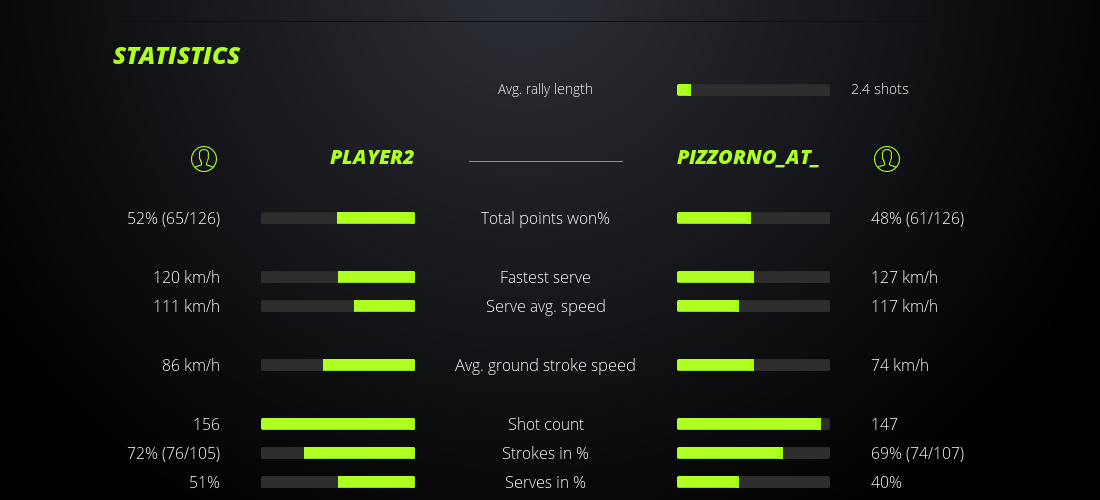This screenshot has height=500, width=1100.
Task: Click the Strokes in % label
Action: pyautogui.click(x=545, y=453)
